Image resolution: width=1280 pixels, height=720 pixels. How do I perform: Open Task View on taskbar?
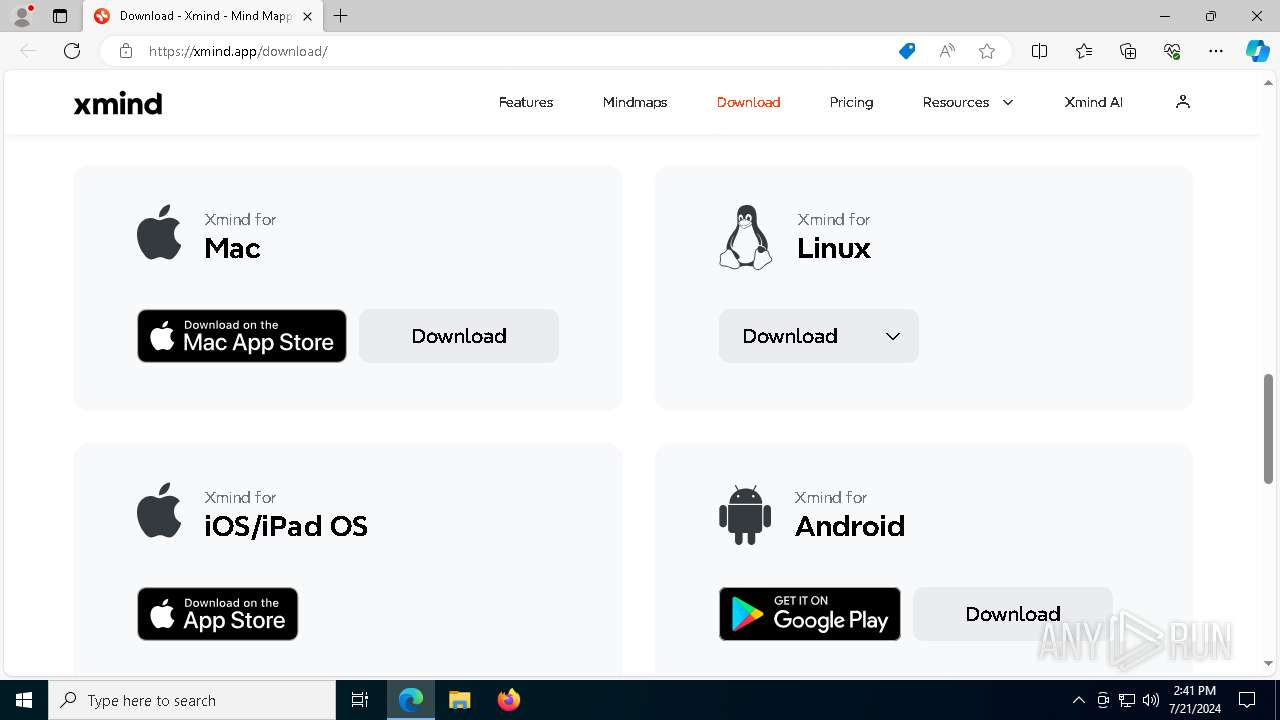coord(360,700)
